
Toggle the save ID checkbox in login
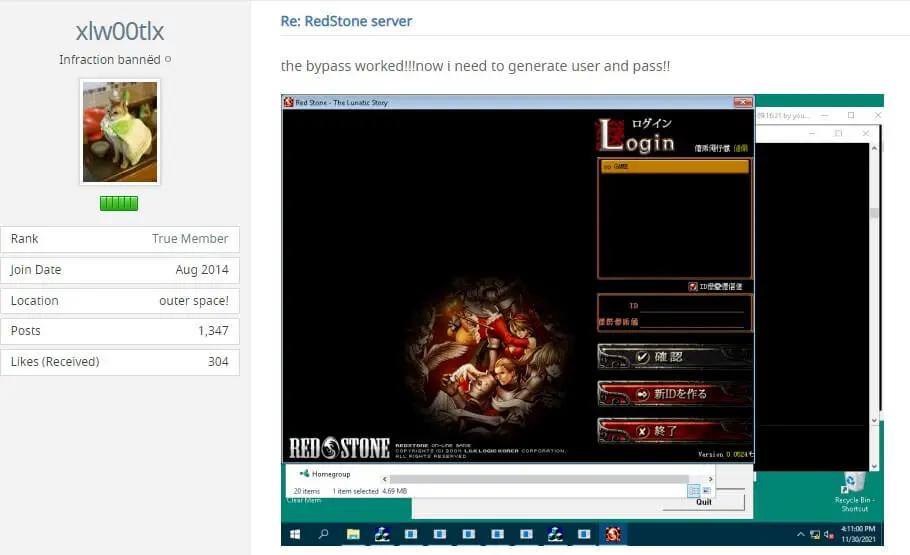click(x=692, y=286)
